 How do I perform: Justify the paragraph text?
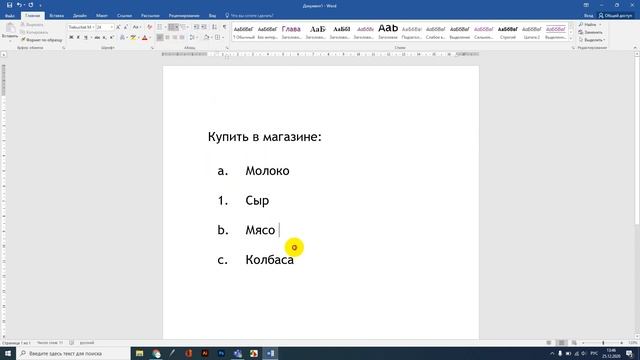click(x=182, y=38)
